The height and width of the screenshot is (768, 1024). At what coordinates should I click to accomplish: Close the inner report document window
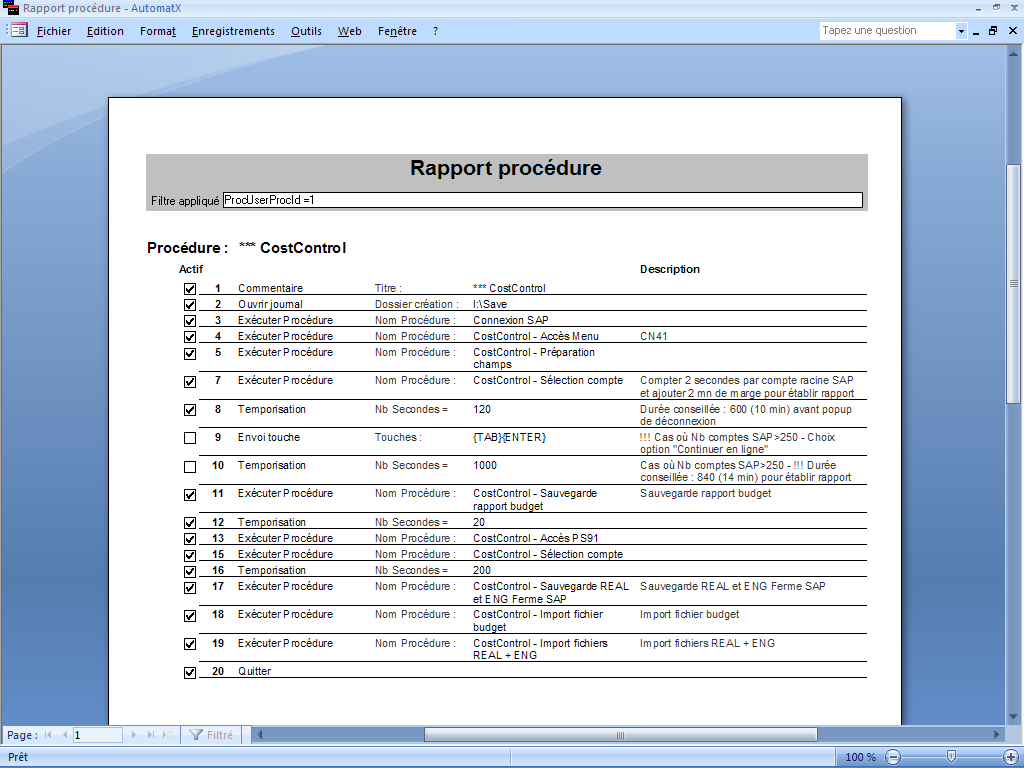tap(1013, 31)
